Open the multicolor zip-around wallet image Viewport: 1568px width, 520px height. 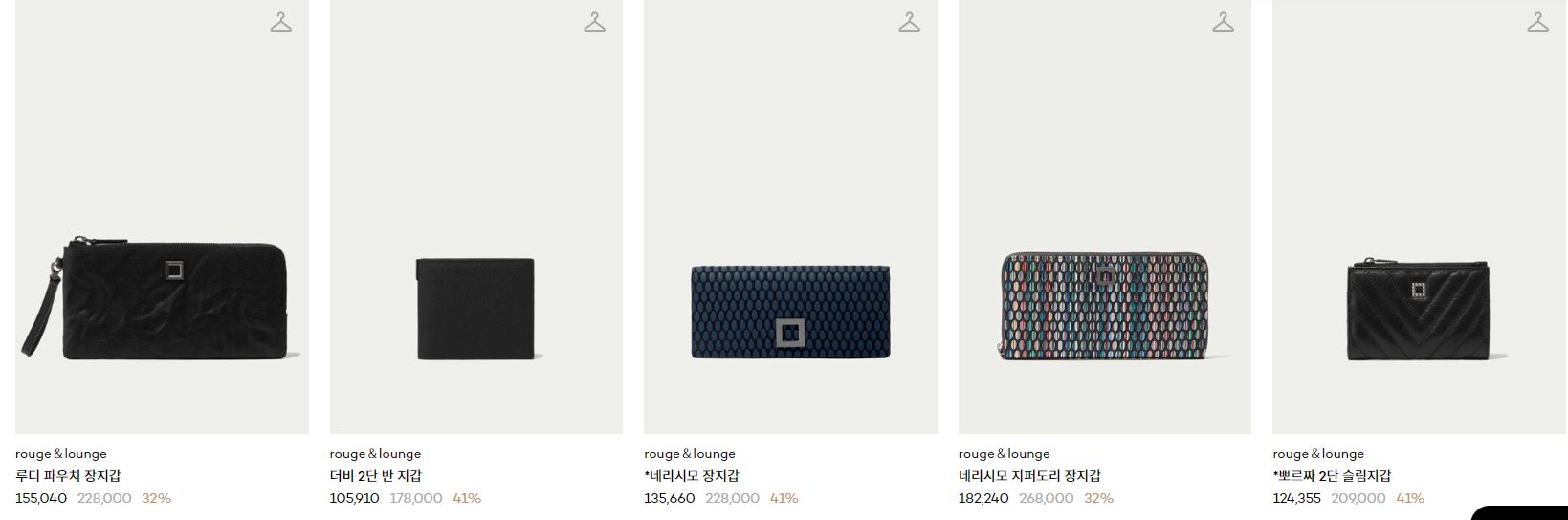point(1105,216)
